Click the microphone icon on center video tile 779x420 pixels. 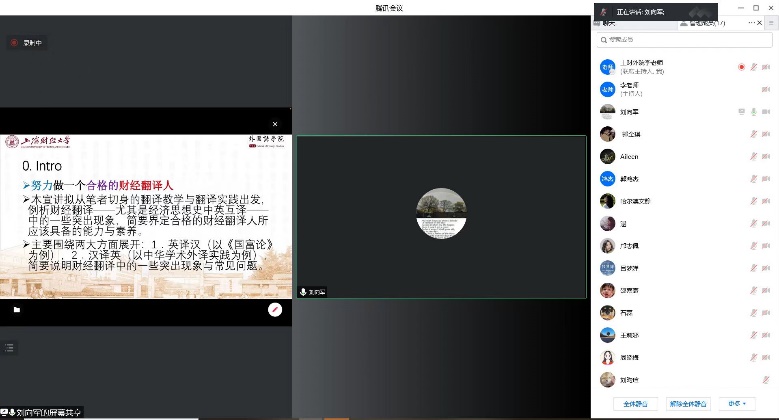[x=304, y=292]
